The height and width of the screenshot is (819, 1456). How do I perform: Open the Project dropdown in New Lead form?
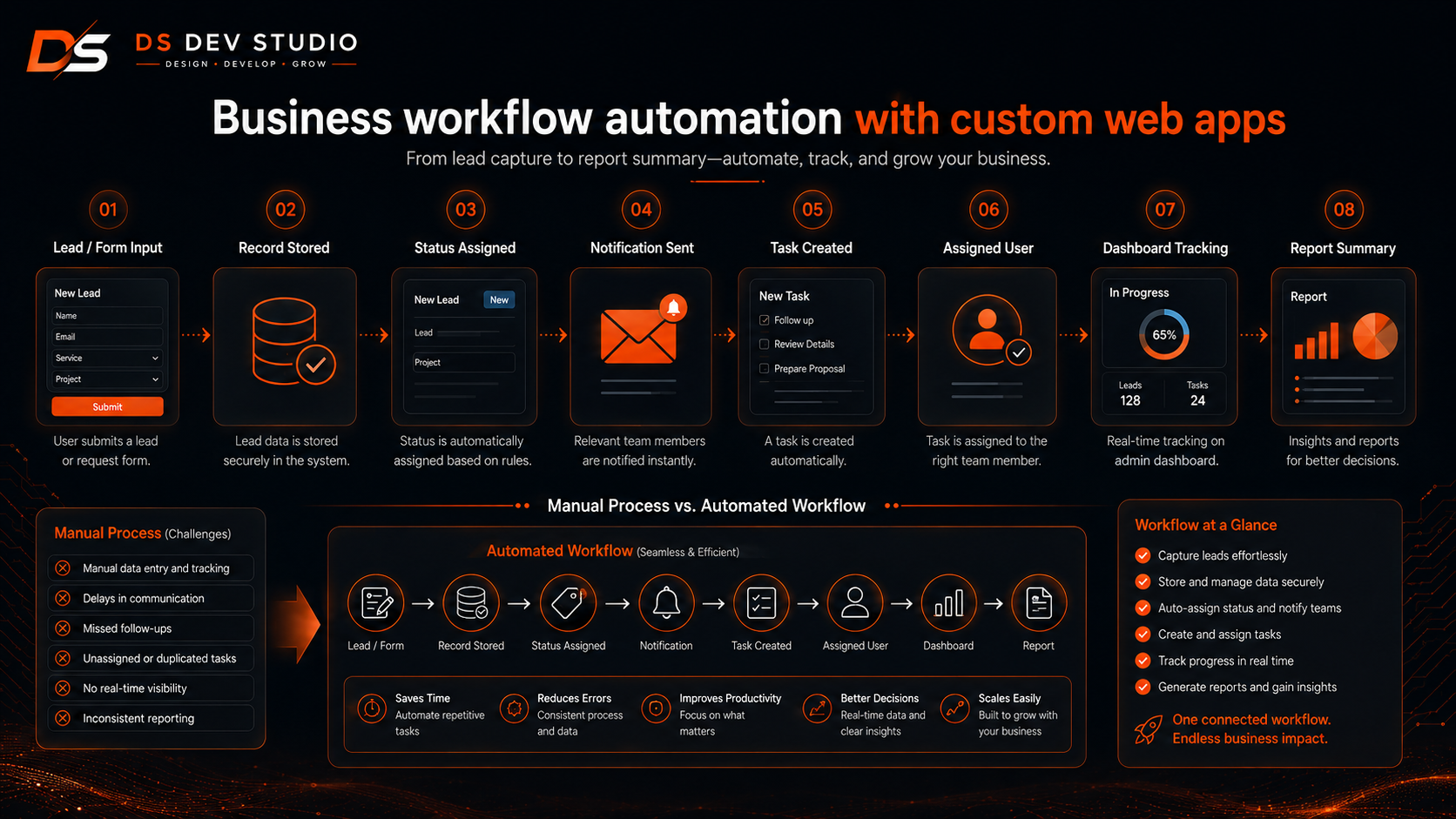pyautogui.click(x=107, y=379)
